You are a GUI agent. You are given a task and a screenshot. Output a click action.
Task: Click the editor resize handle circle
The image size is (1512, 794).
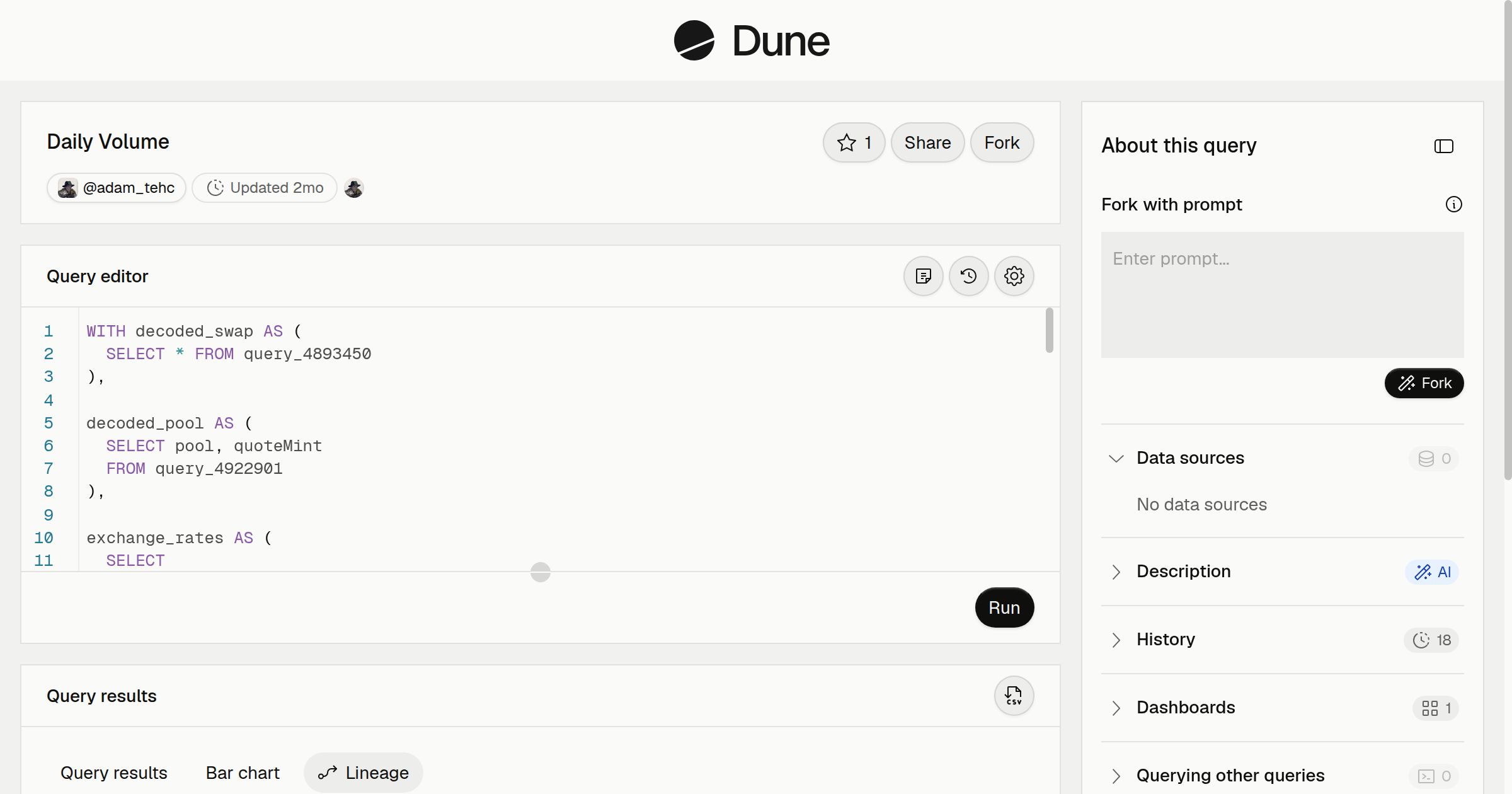541,572
